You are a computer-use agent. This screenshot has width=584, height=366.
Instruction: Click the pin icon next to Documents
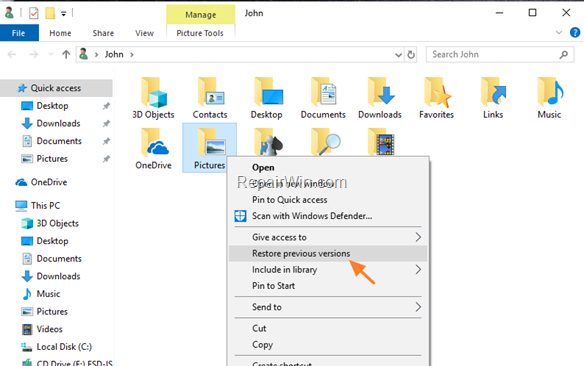pos(107,141)
